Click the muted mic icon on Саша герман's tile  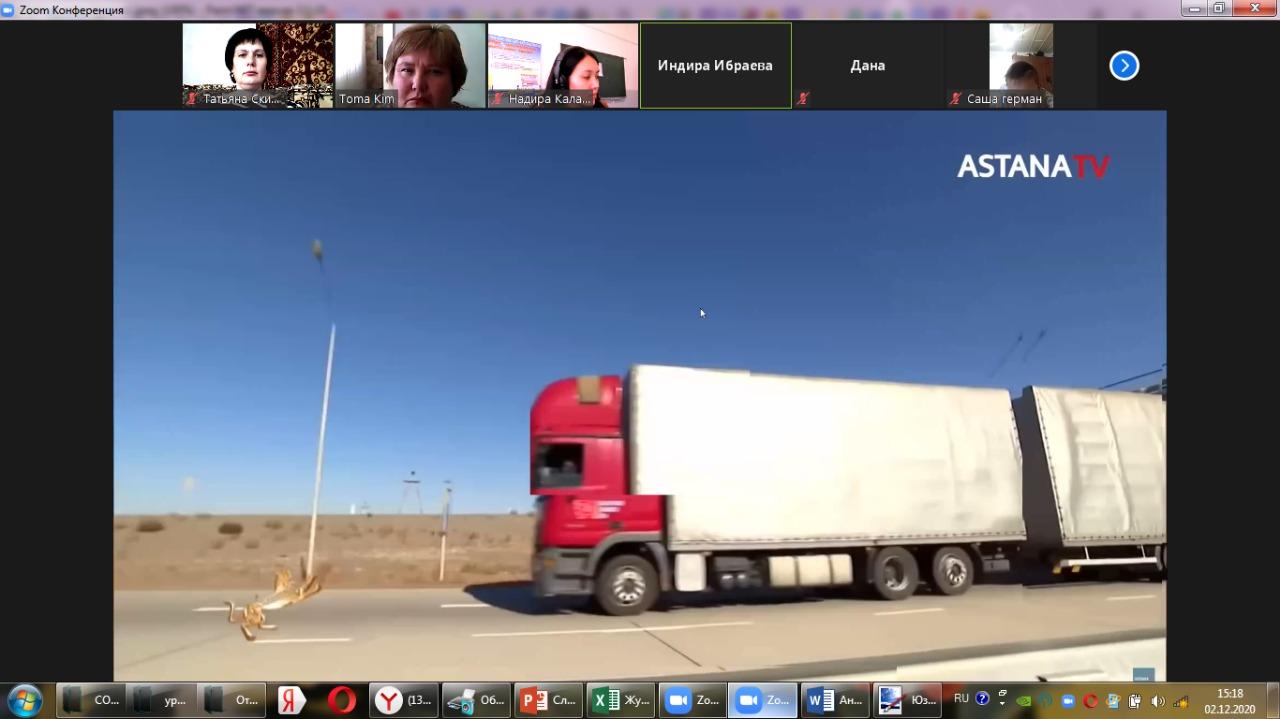pyautogui.click(x=955, y=98)
